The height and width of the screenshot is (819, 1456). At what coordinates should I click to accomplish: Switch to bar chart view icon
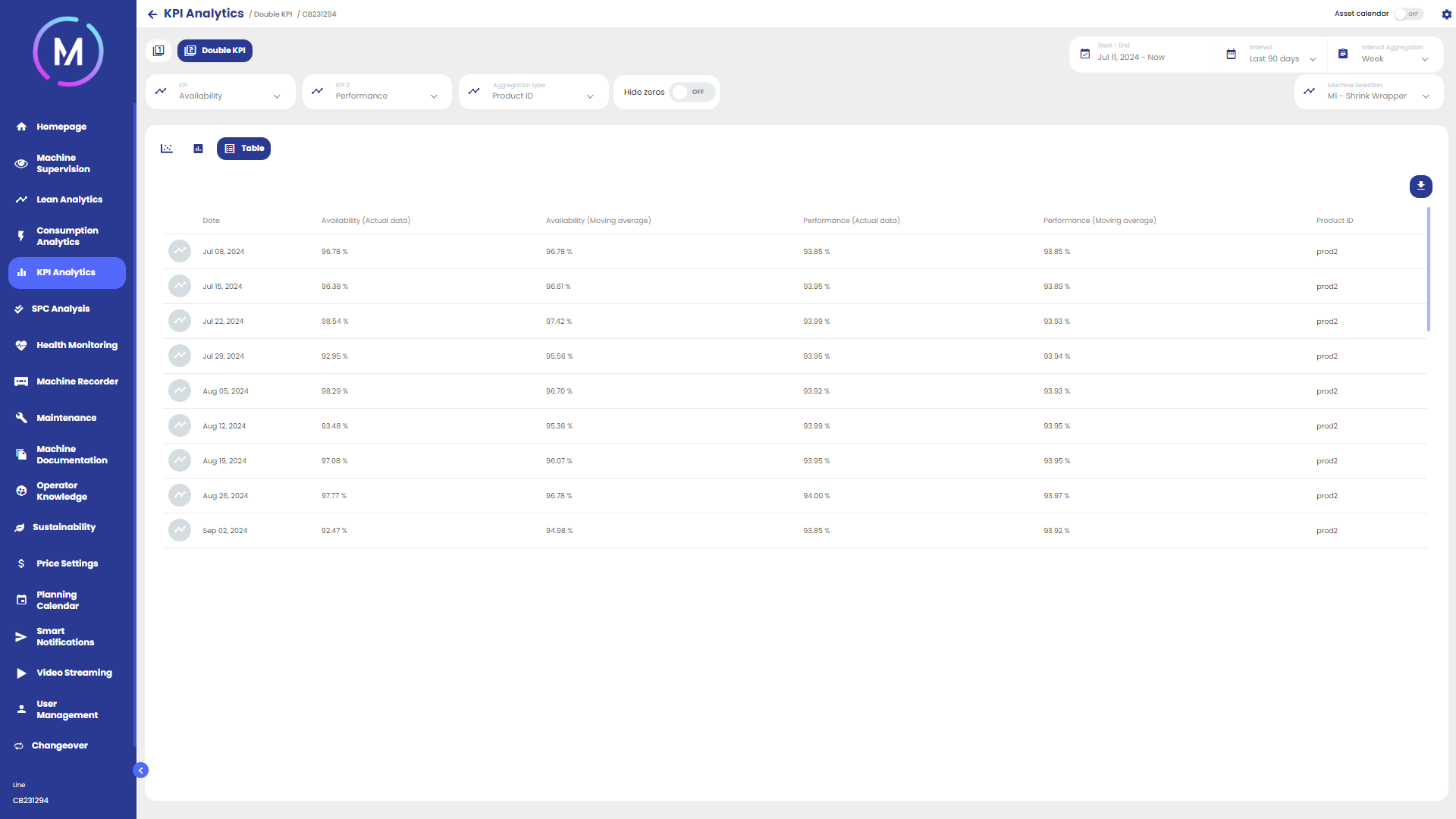[x=198, y=149]
